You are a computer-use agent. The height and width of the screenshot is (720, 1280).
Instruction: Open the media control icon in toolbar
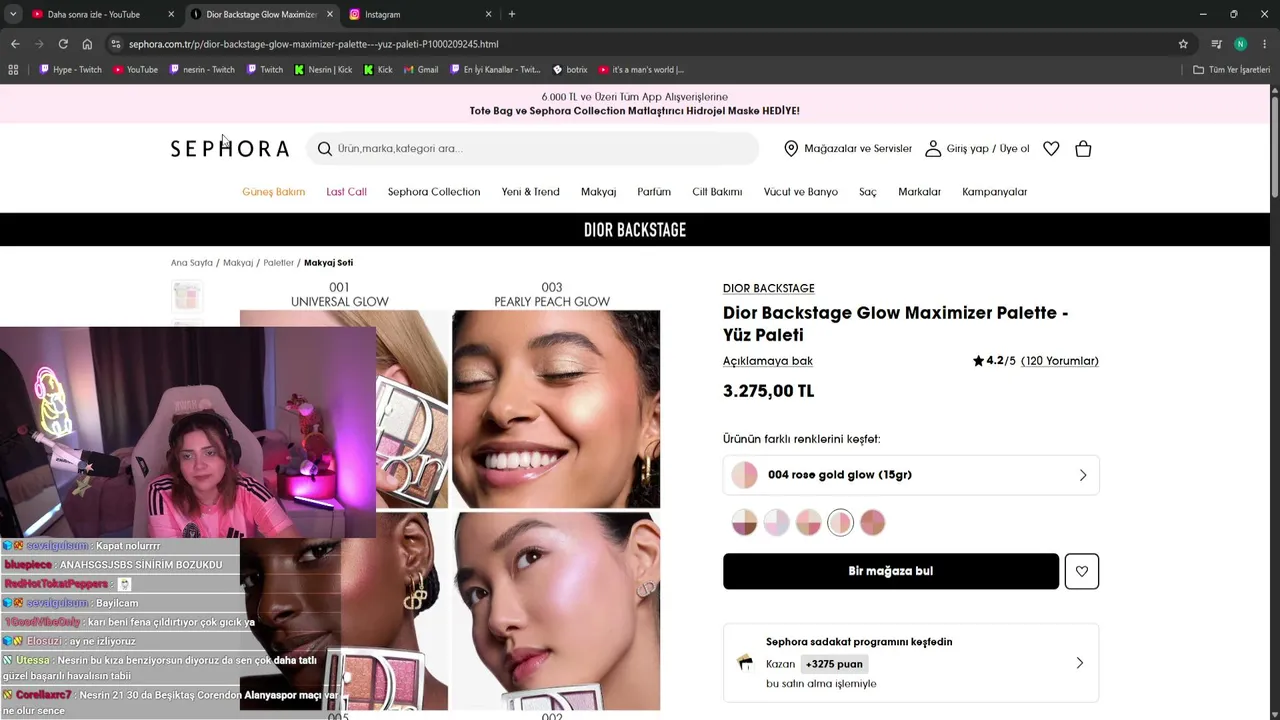pyautogui.click(x=1216, y=44)
